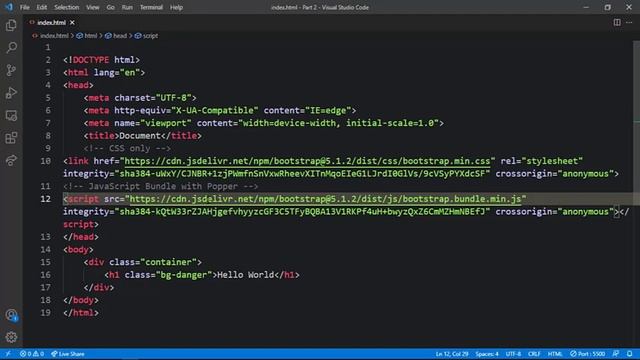
Task: Open More Actions ellipsis in editor
Action: [x=629, y=22]
